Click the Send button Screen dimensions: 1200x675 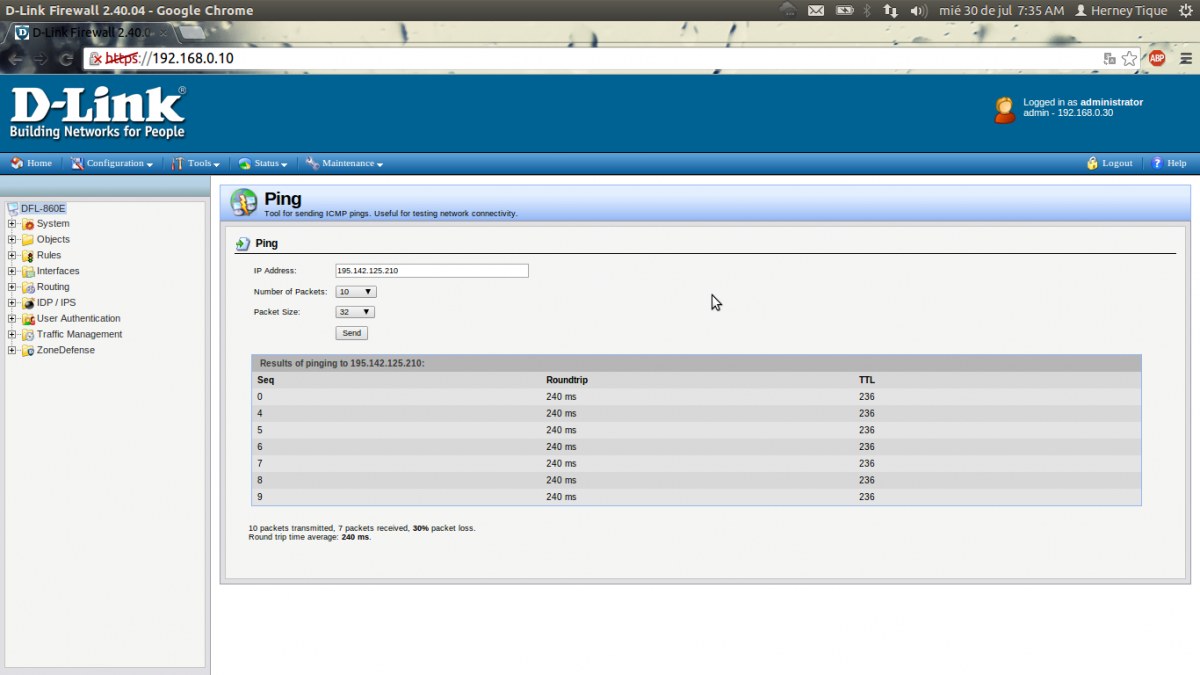[x=351, y=333]
